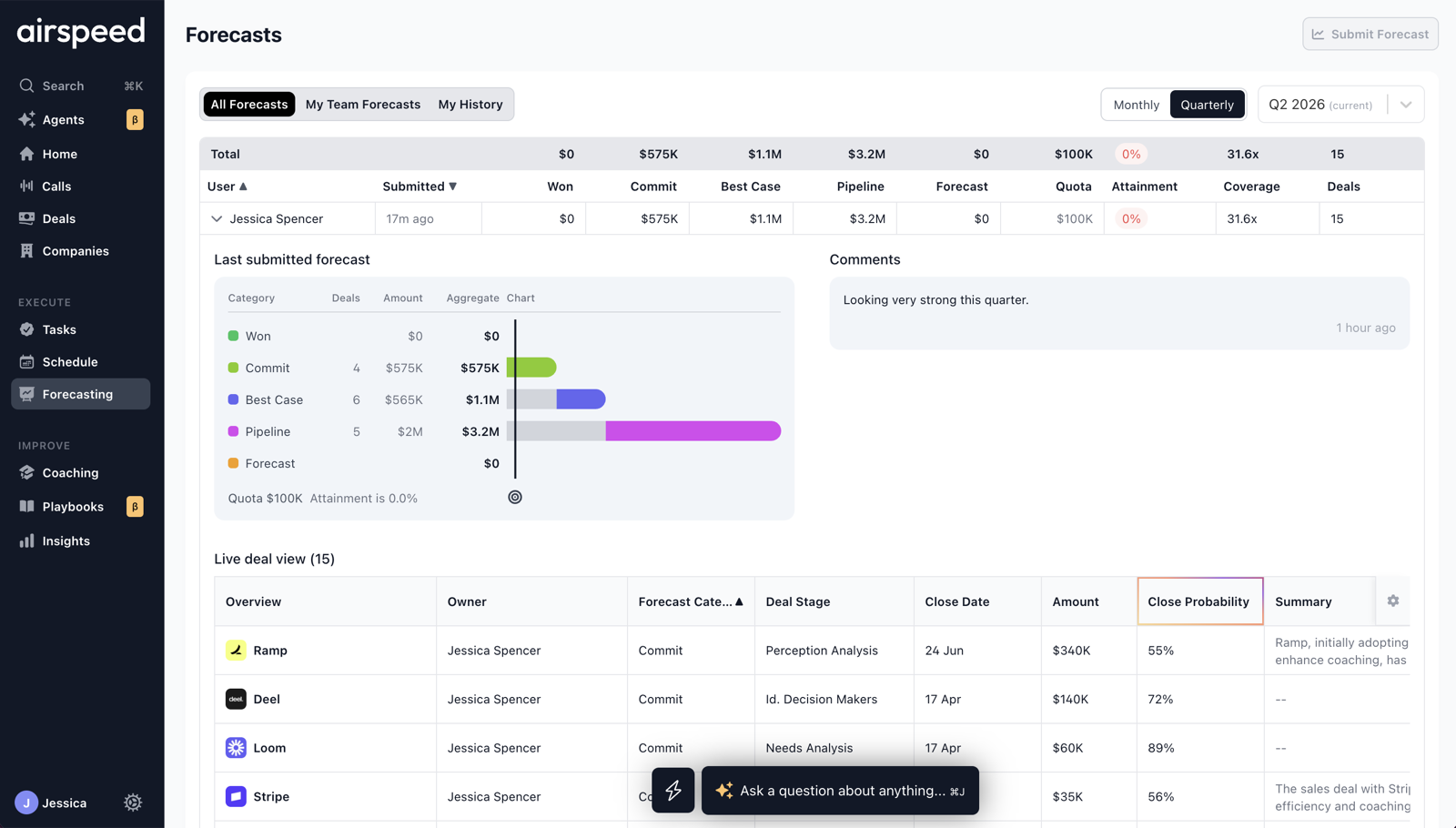Click the green Commit chart bar
Viewport: 1456px width, 828px height.
[x=531, y=368]
